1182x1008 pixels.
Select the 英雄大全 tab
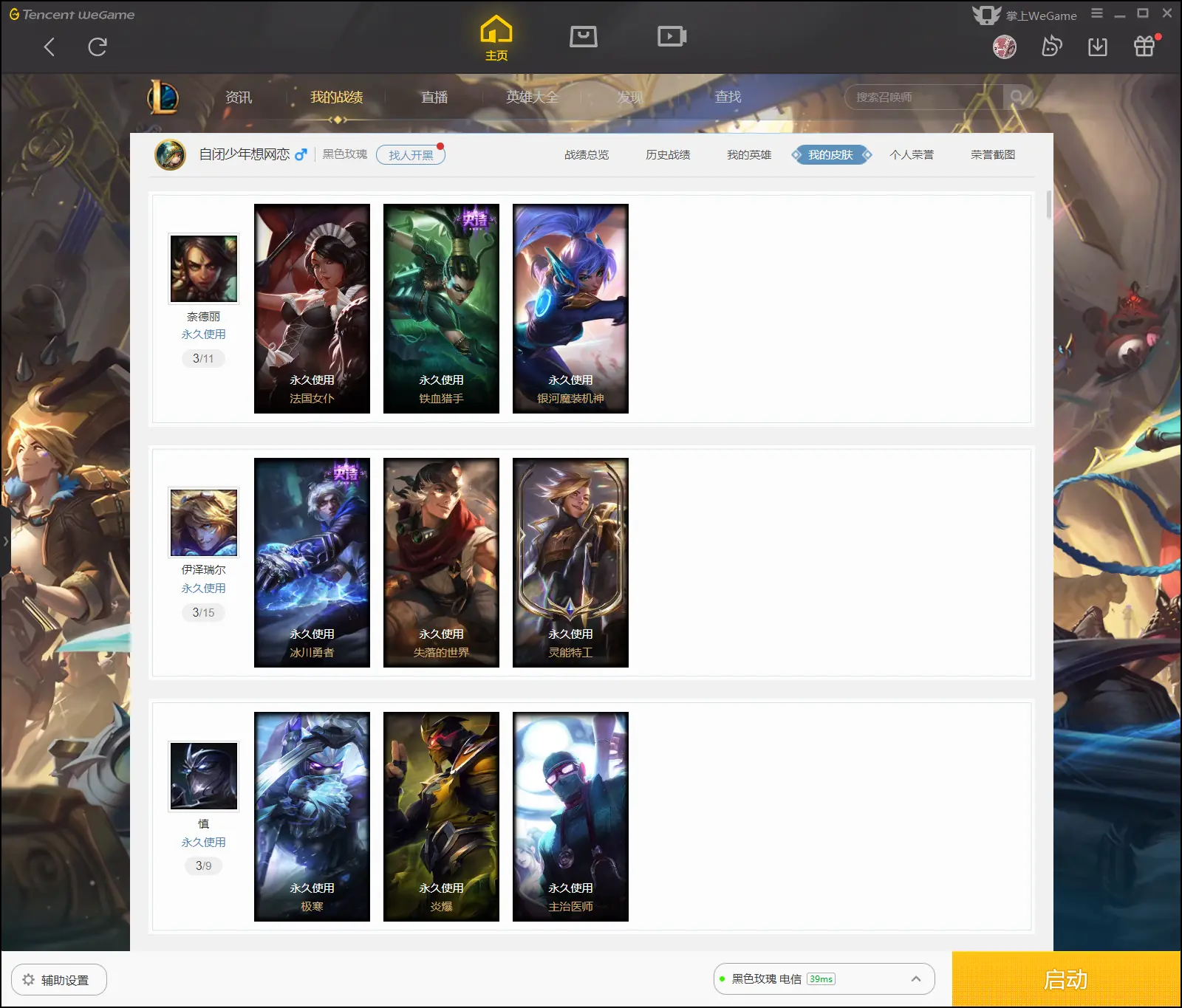coord(532,97)
